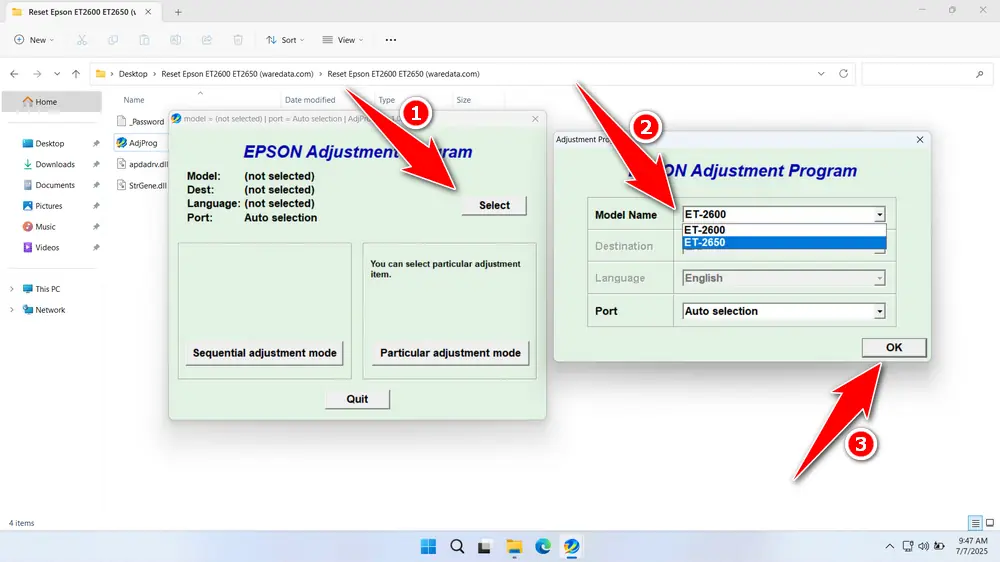This screenshot has width=1000, height=562.
Task: Confirm model selection with OK
Action: tap(893, 347)
